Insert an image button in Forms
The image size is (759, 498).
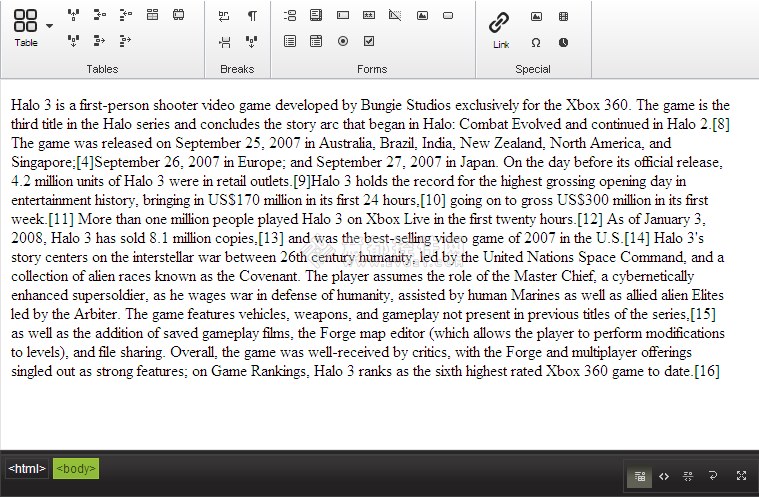pyautogui.click(x=422, y=15)
